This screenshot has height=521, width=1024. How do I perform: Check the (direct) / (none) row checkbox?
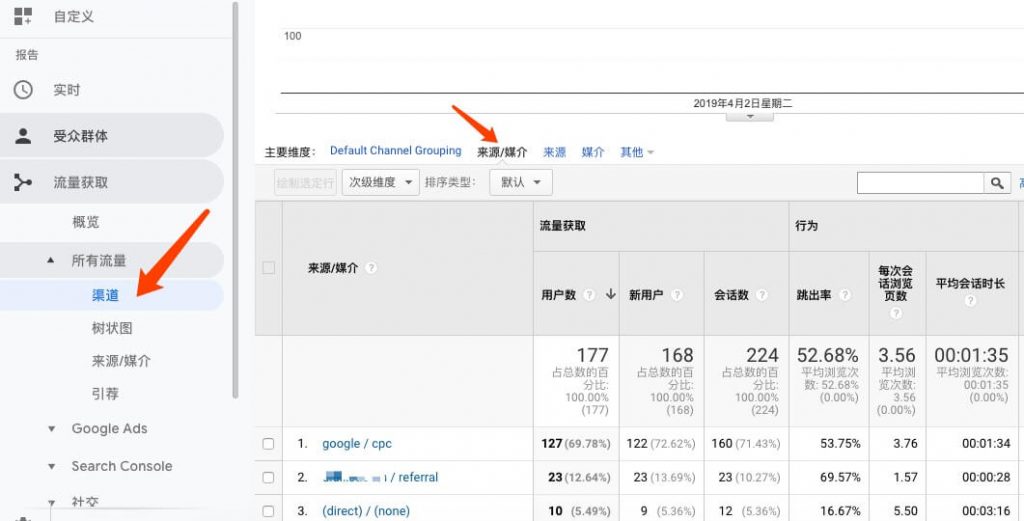(268, 511)
